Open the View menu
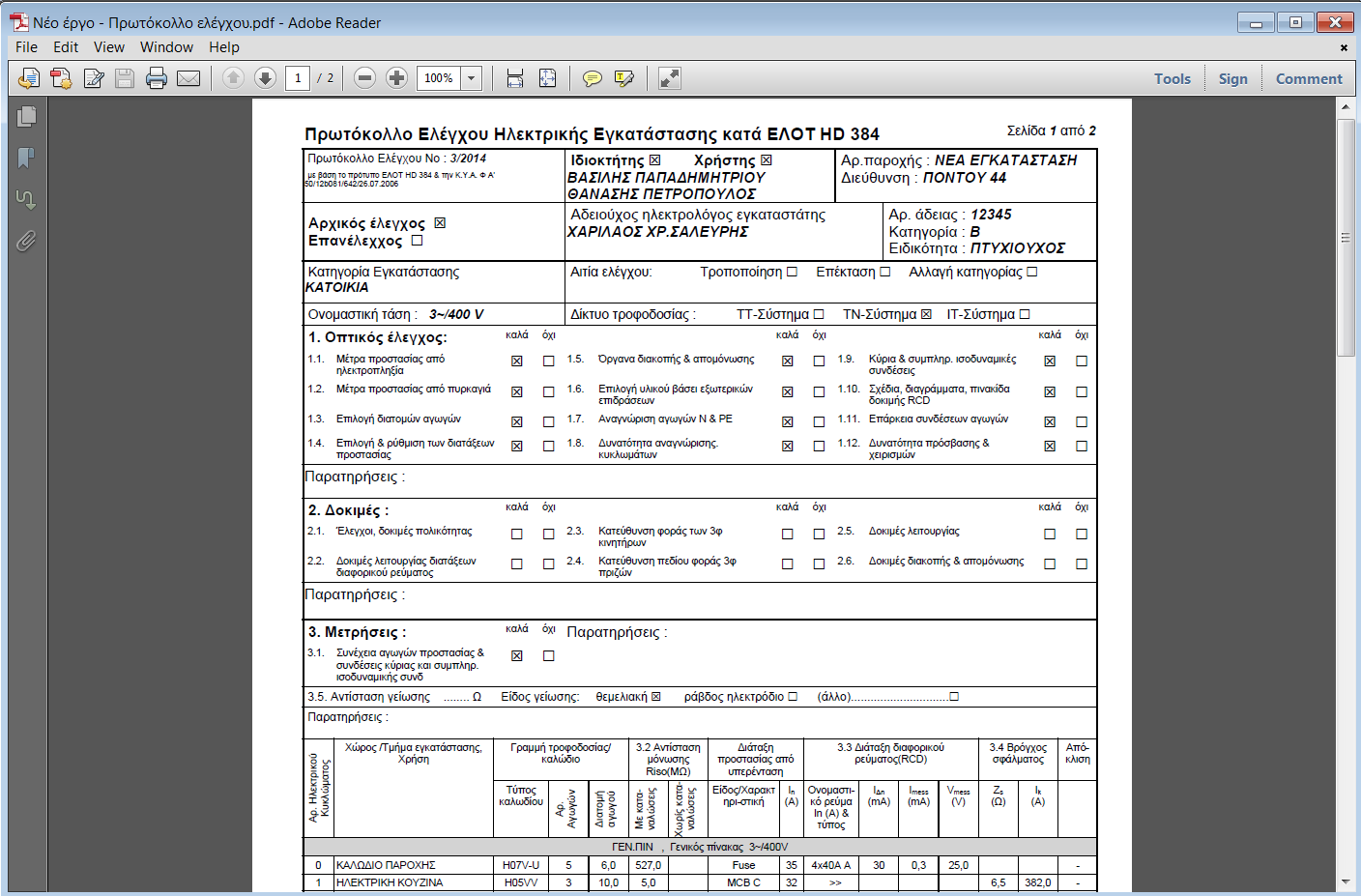This screenshot has height=896, width=1361. point(108,46)
